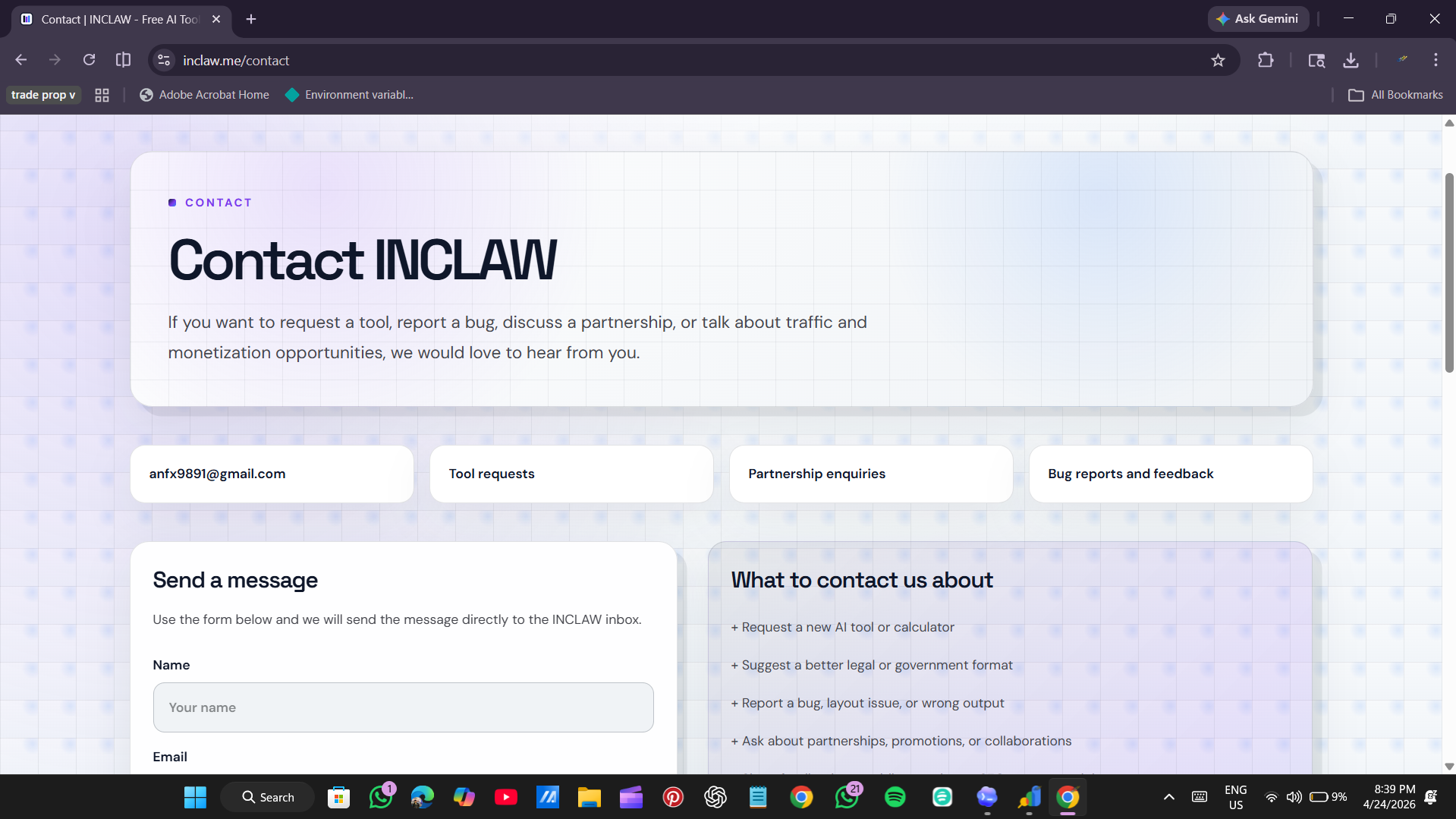
Task: Open the Adobe Acrobat Home bookmark
Action: click(205, 95)
